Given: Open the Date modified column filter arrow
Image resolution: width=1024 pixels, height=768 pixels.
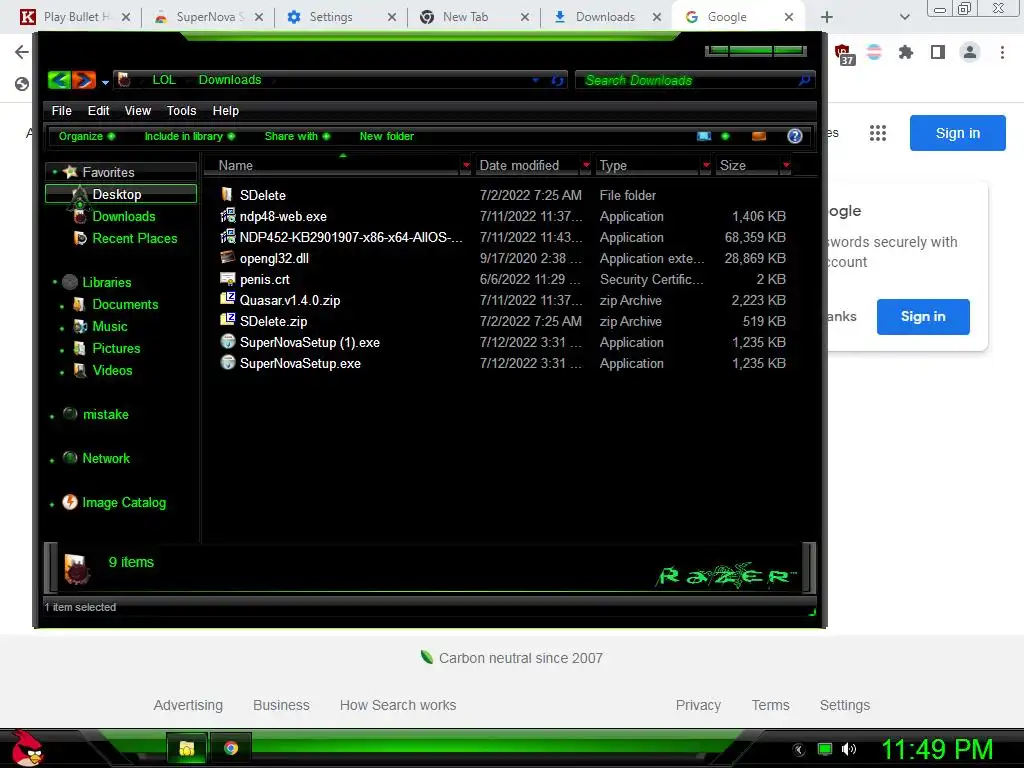Looking at the screenshot, I should tap(586, 165).
